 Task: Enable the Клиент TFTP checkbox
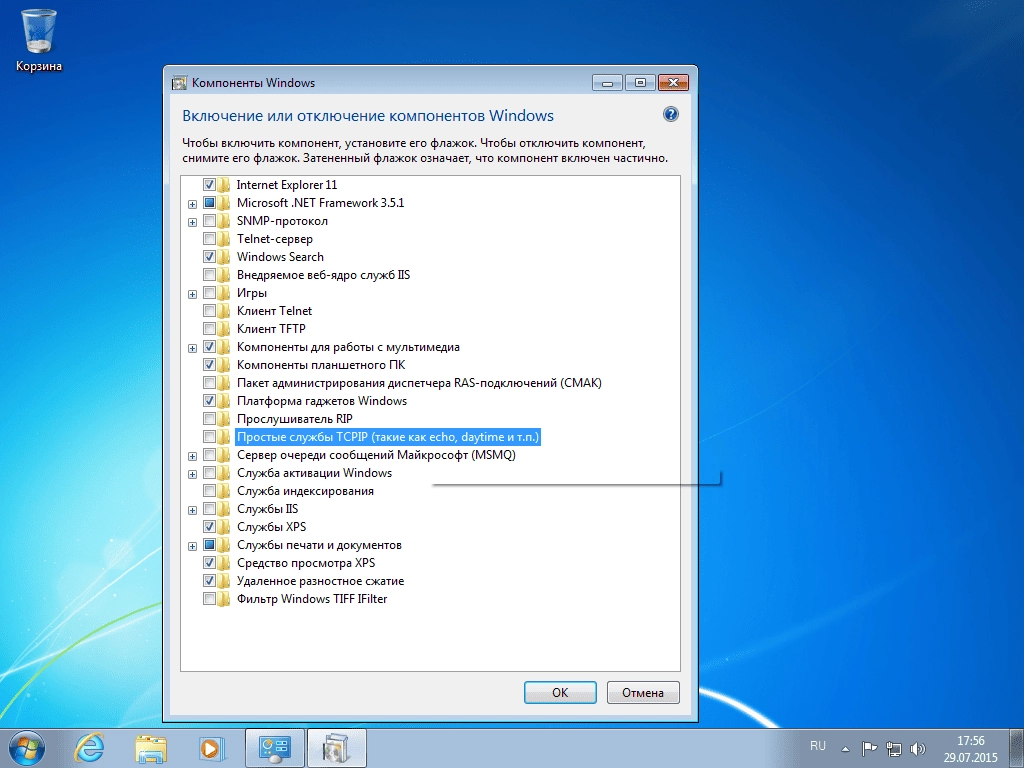pos(209,328)
